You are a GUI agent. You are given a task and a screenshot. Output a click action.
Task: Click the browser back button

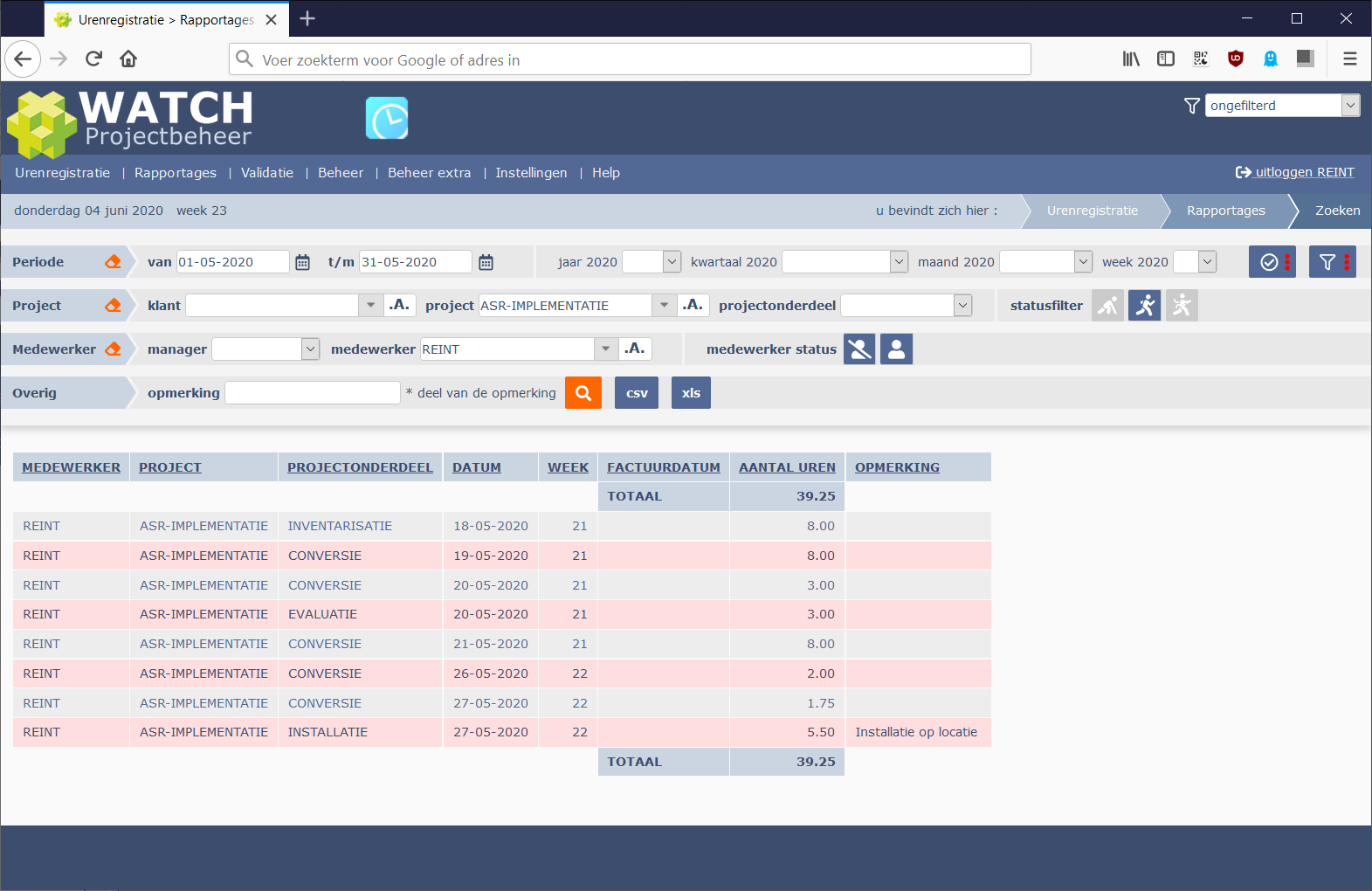coord(23,59)
